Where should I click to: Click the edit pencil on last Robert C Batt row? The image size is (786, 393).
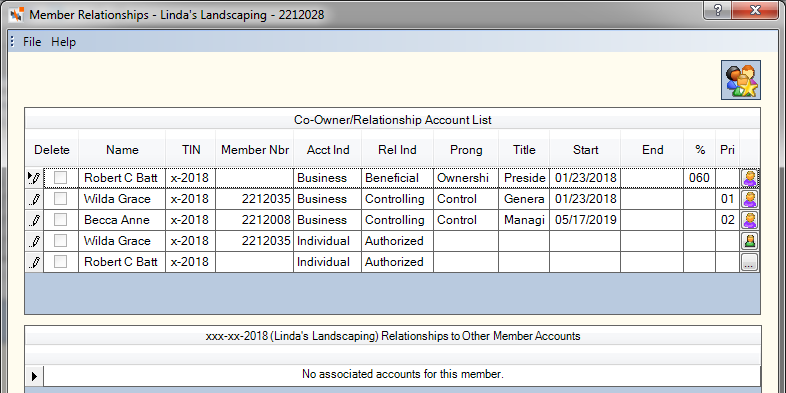(x=35, y=262)
